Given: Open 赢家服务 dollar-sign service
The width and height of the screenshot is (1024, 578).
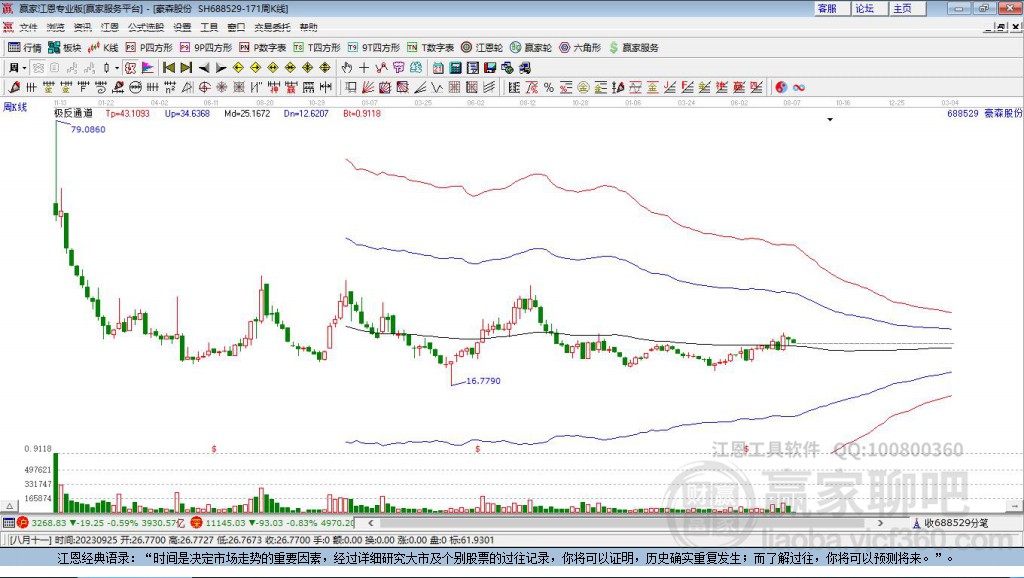Looking at the screenshot, I should (x=634, y=48).
